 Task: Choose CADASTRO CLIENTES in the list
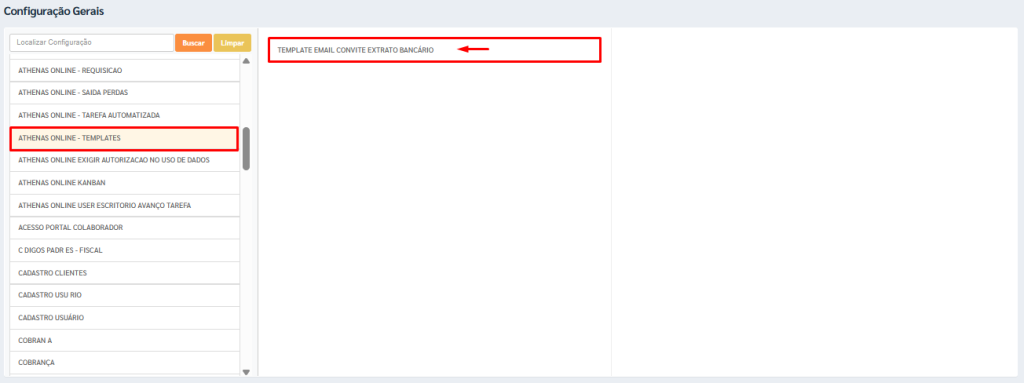click(125, 273)
